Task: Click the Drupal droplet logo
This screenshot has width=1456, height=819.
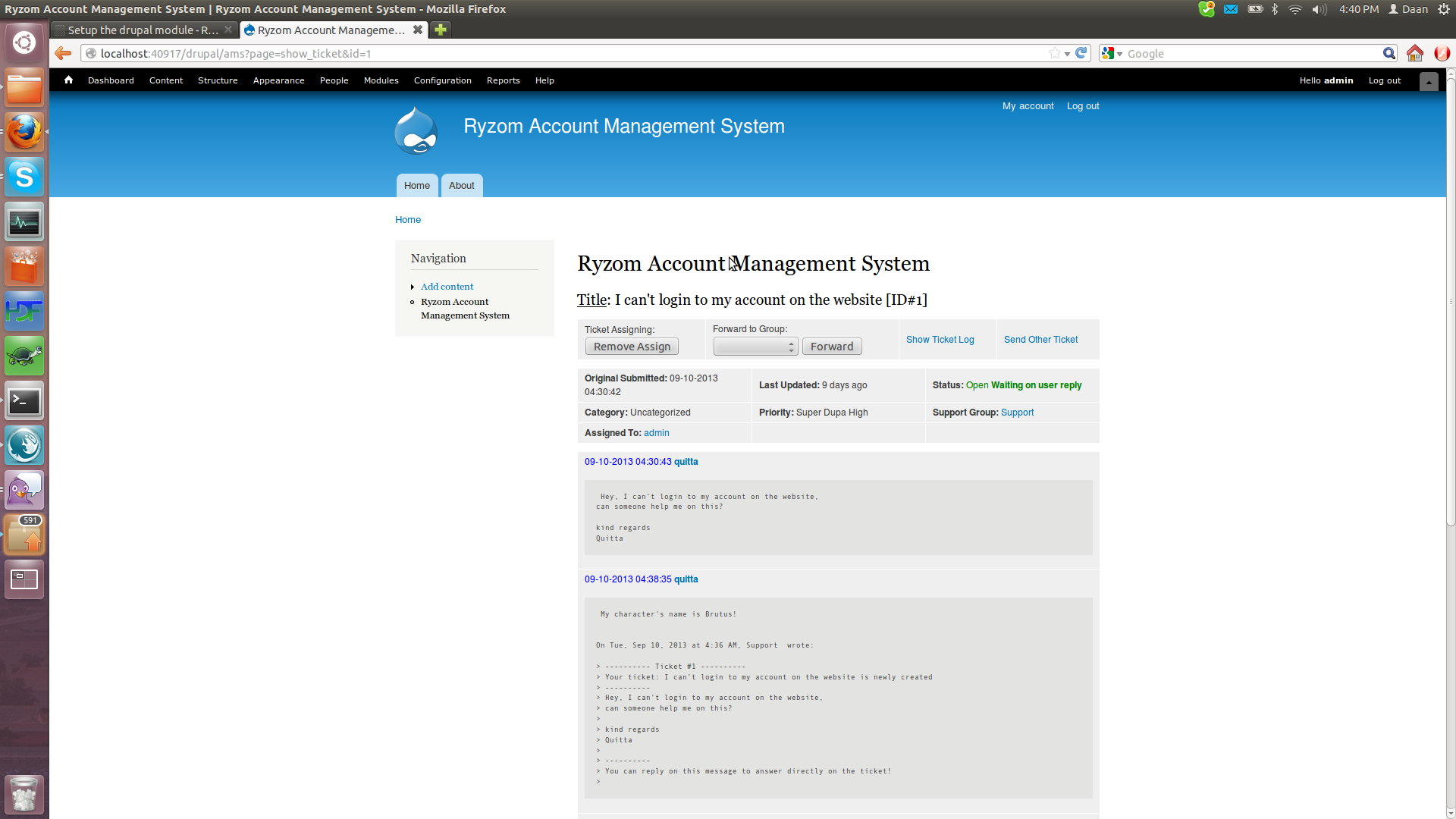Action: click(416, 130)
